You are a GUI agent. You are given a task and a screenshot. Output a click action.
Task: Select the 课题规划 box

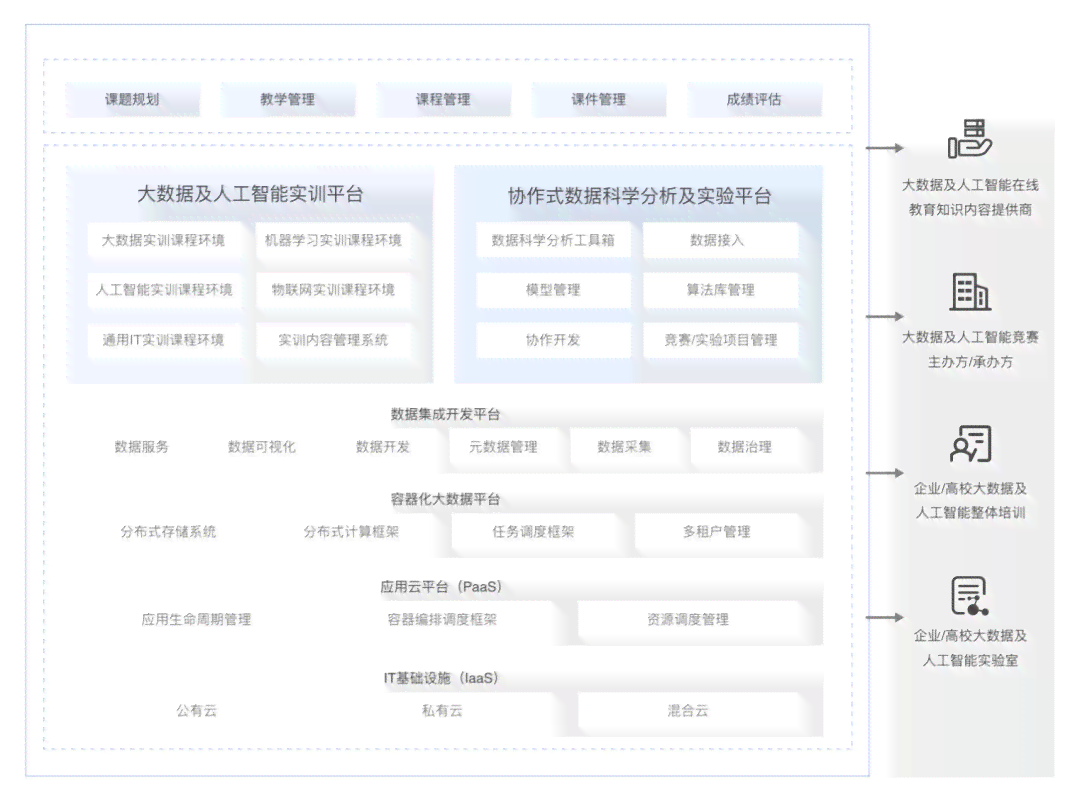click(132, 100)
